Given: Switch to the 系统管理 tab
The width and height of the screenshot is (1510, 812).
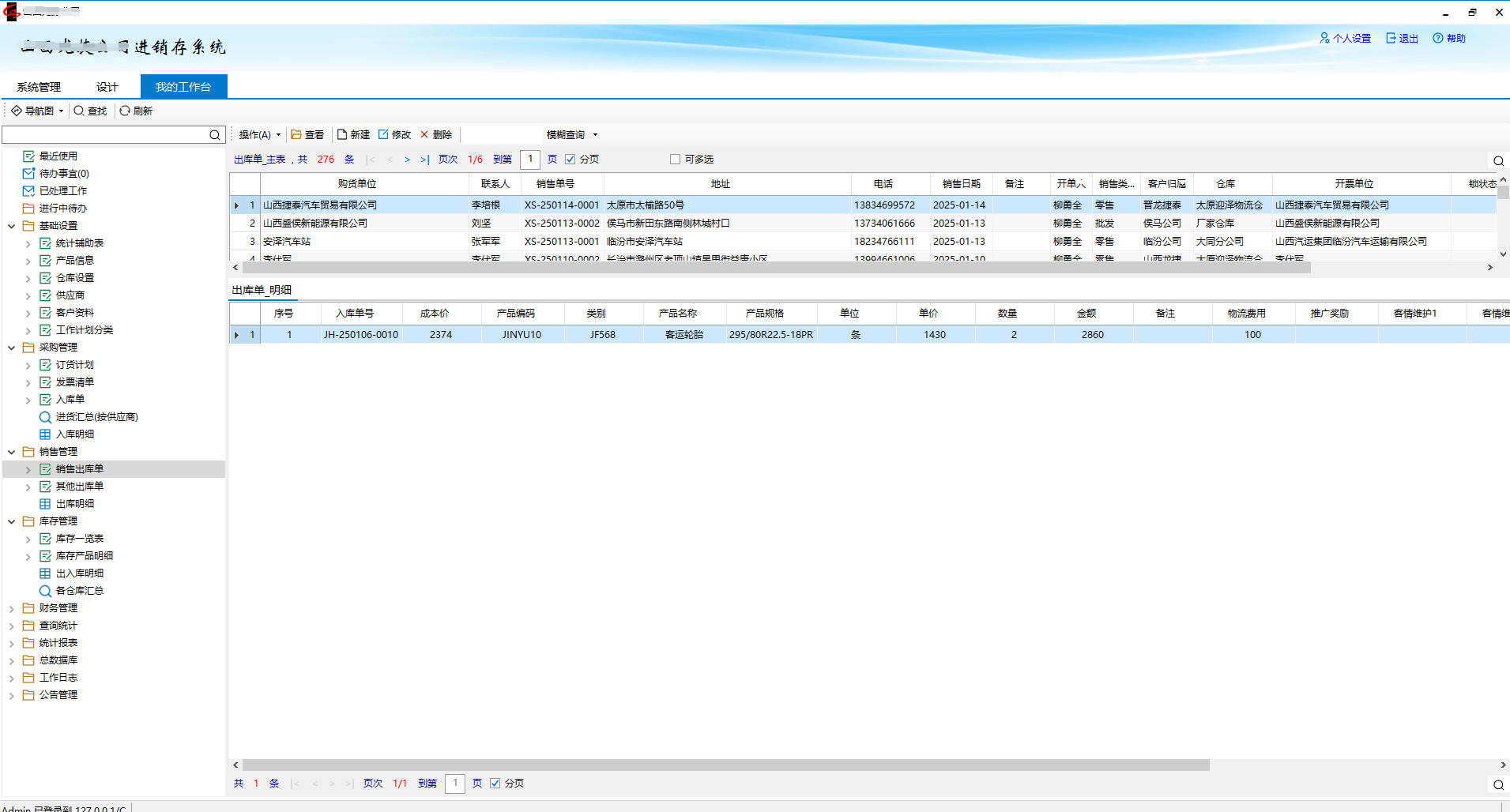Looking at the screenshot, I should [39, 87].
